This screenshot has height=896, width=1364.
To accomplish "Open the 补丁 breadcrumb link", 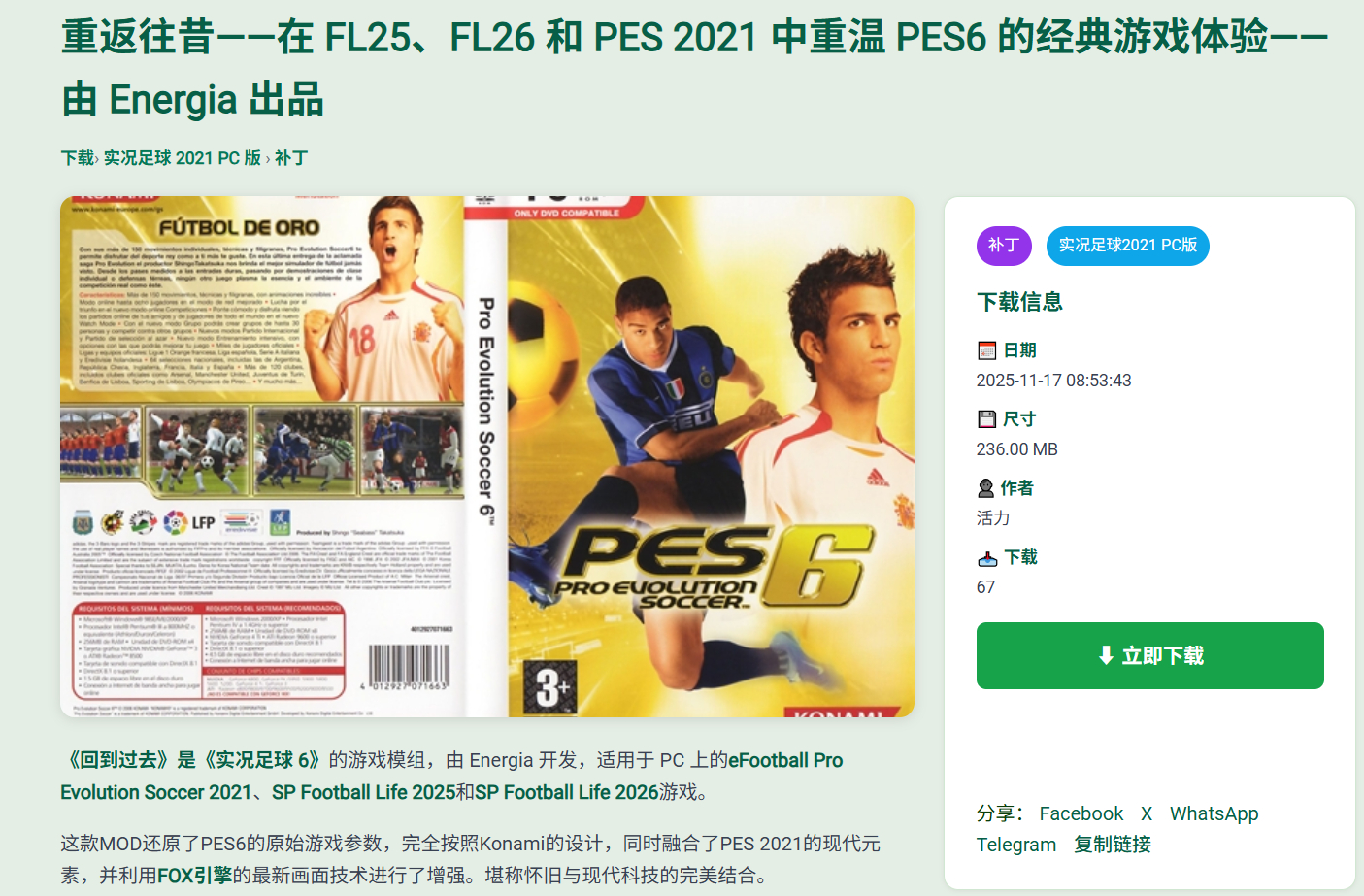I will pos(291,158).
